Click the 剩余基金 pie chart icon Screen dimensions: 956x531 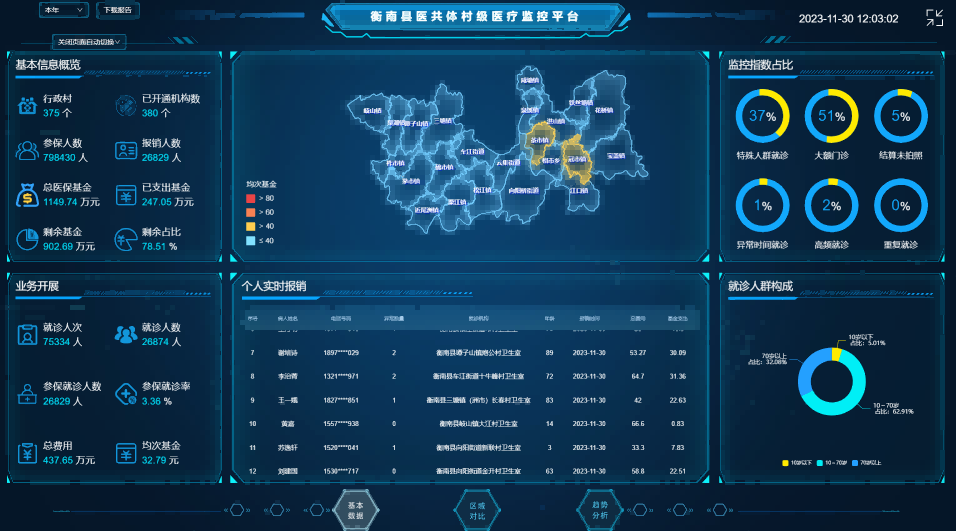tap(27, 240)
